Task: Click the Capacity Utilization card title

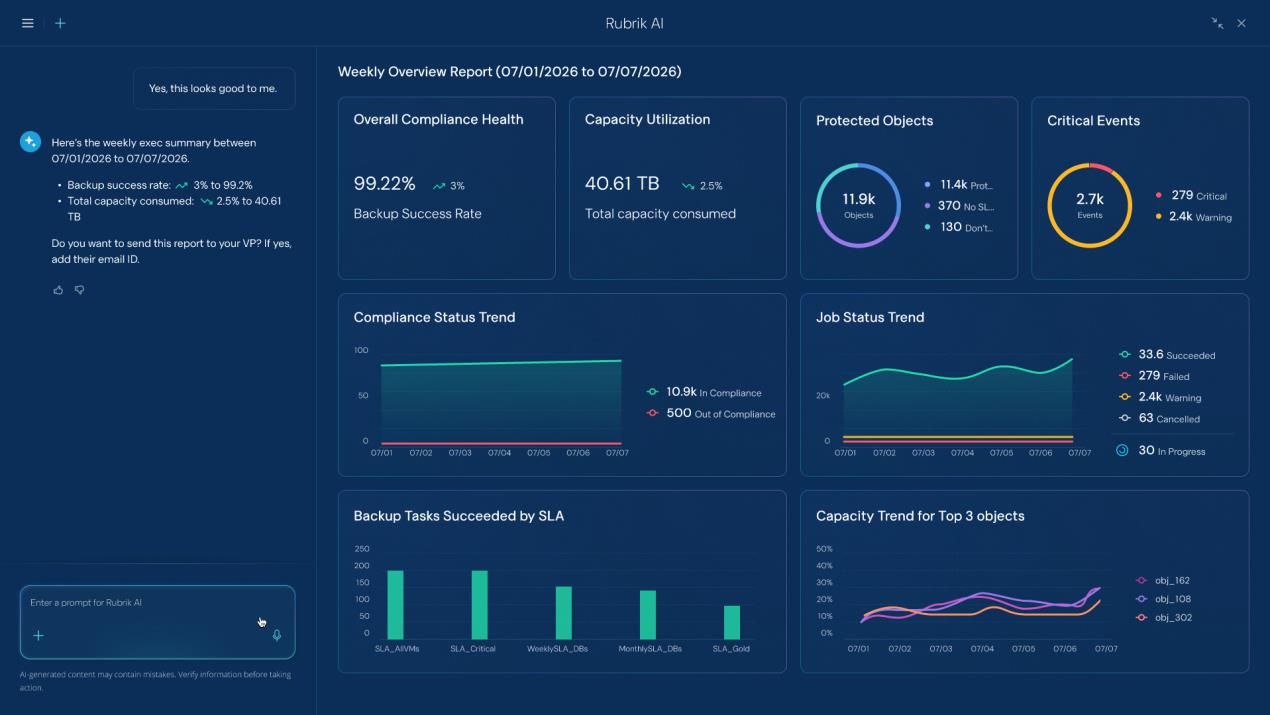Action: pos(647,119)
